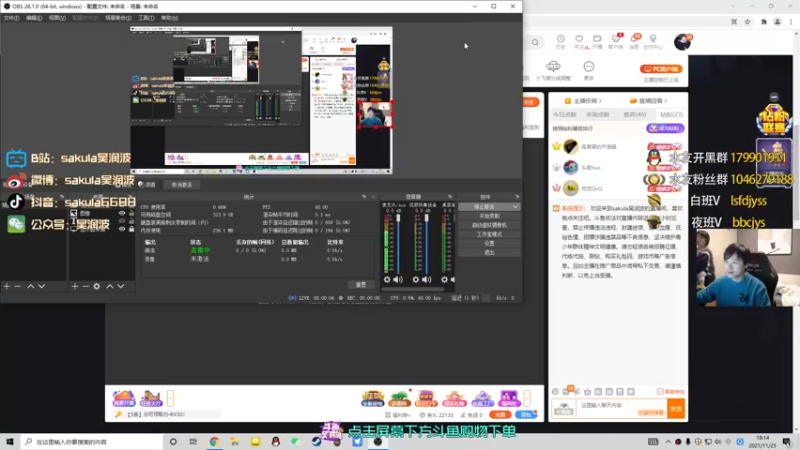Open dropdown arrow beside stop streaming button

[x=515, y=207]
